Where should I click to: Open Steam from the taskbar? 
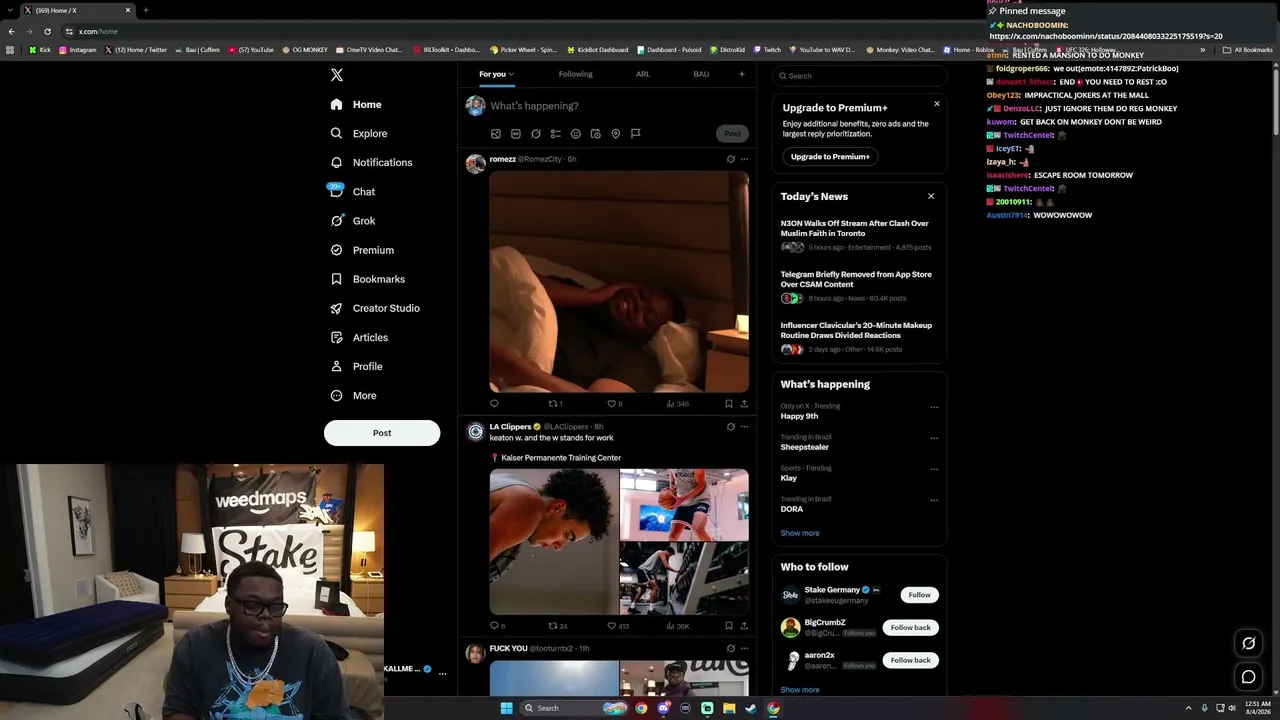click(751, 708)
